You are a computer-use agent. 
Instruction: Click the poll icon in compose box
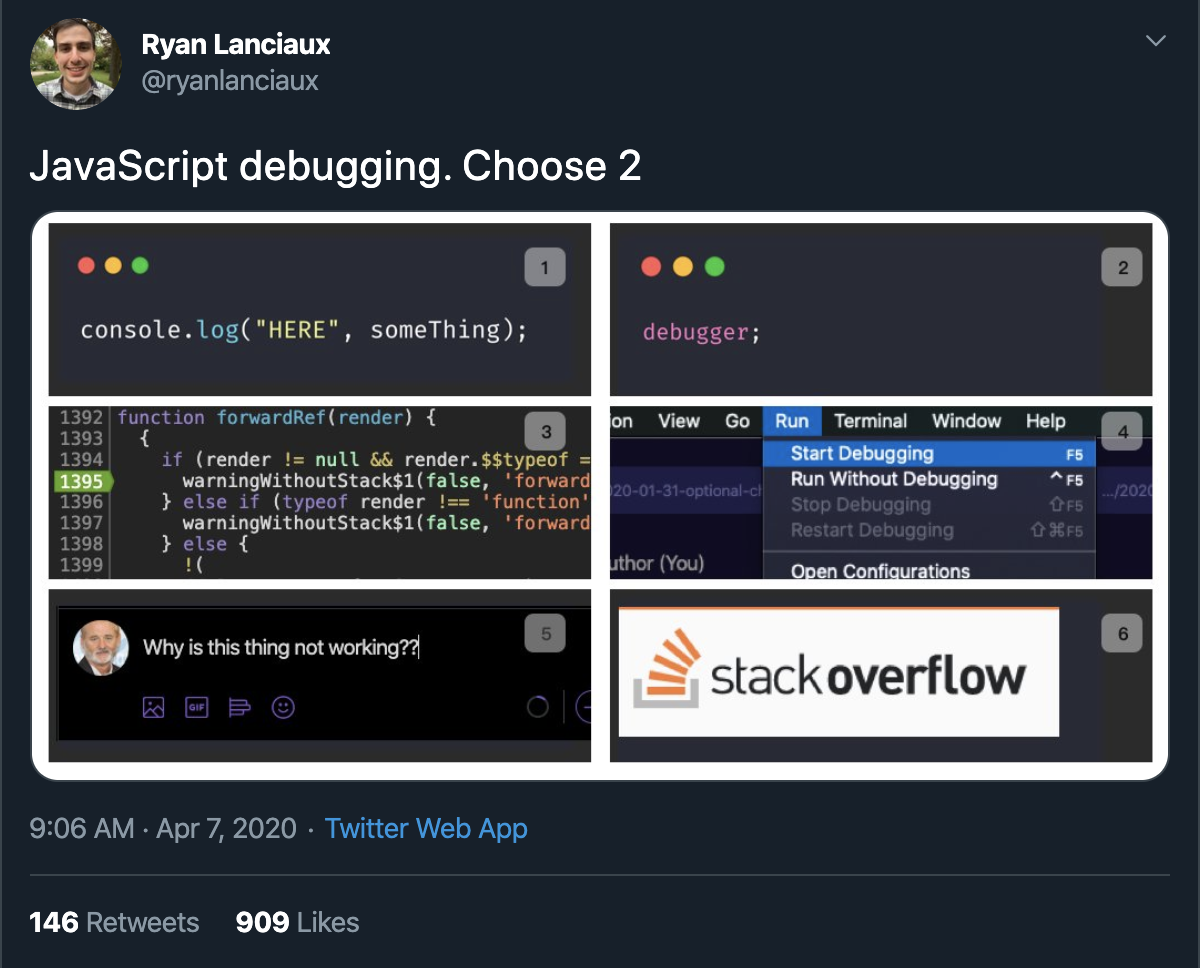(240, 708)
